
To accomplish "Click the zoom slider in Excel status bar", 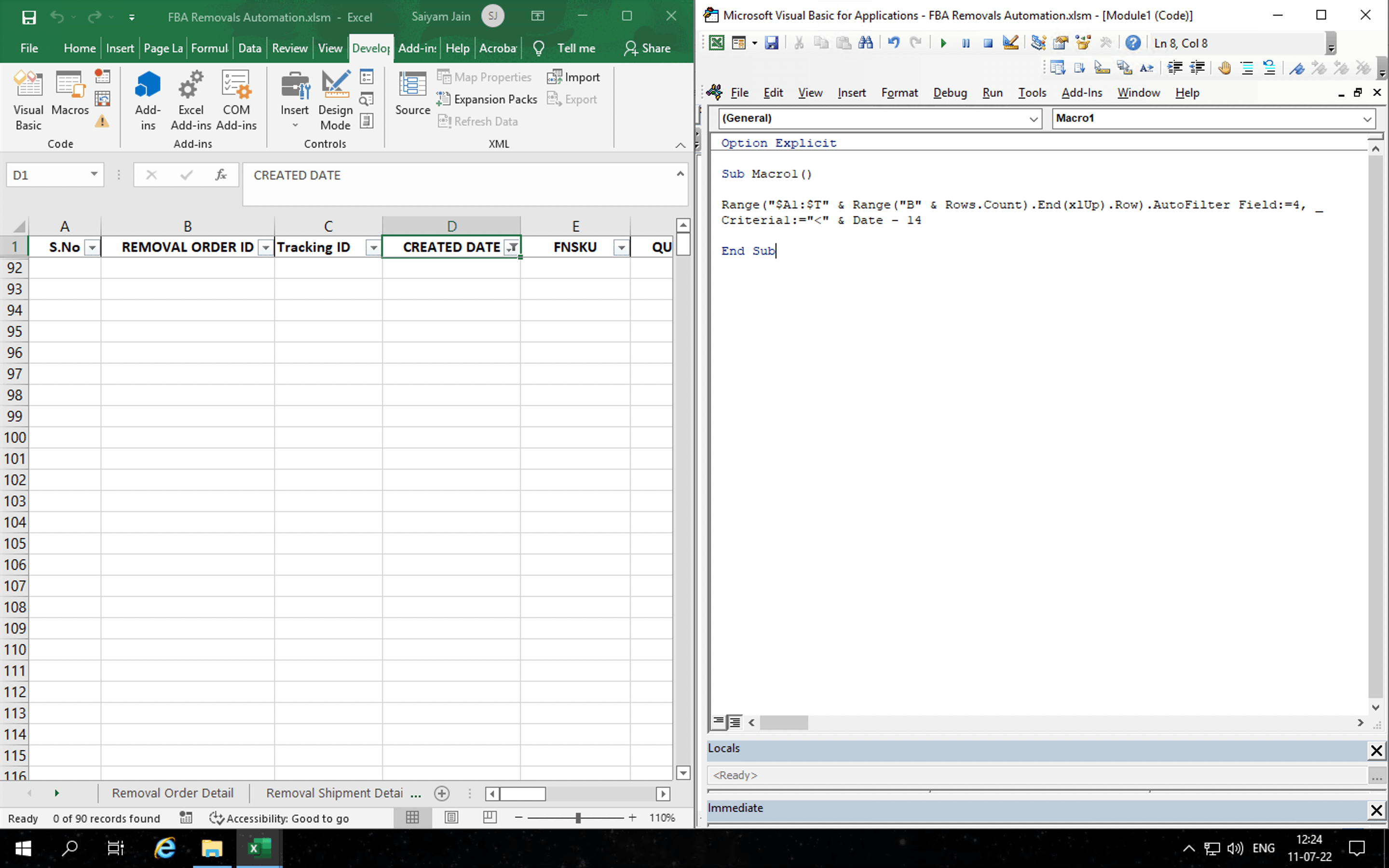I will [x=577, y=817].
